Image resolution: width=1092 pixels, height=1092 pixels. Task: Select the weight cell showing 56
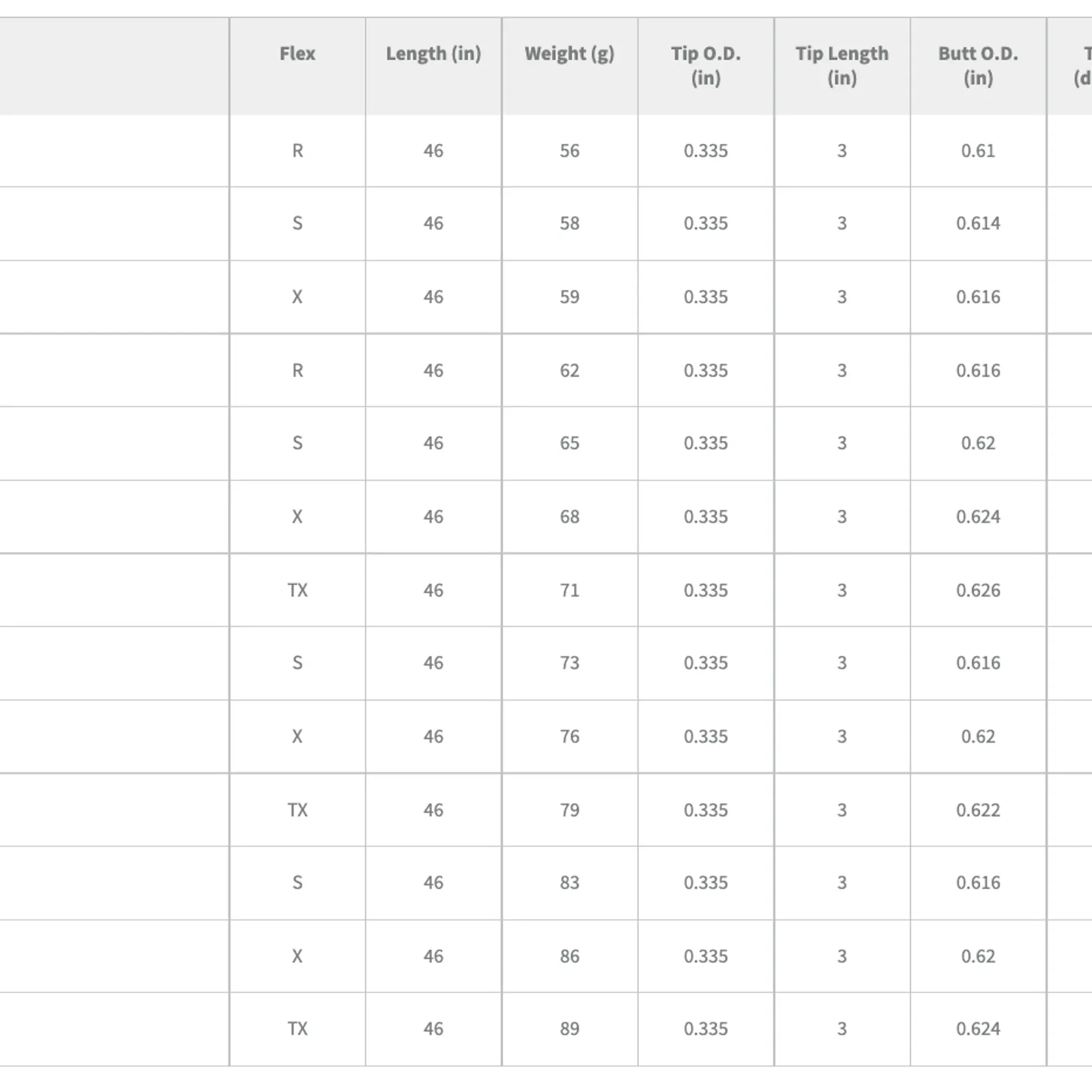[569, 151]
